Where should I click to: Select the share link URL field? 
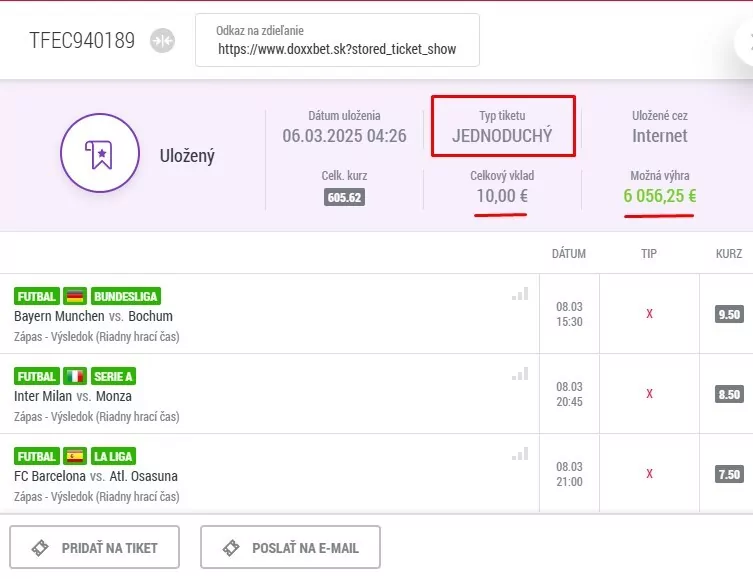(x=337, y=49)
